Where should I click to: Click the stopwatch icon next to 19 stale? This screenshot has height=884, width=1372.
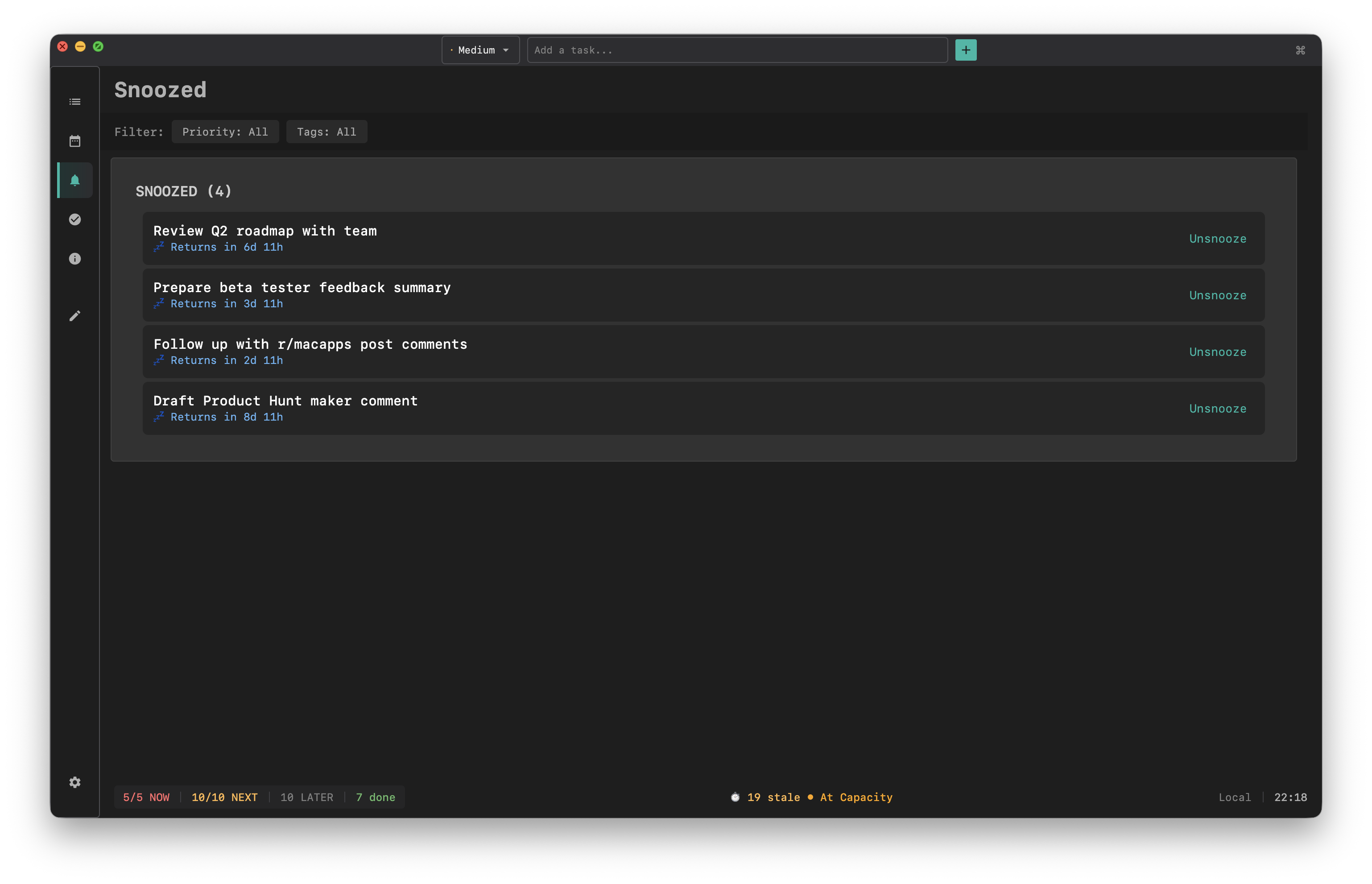point(735,797)
